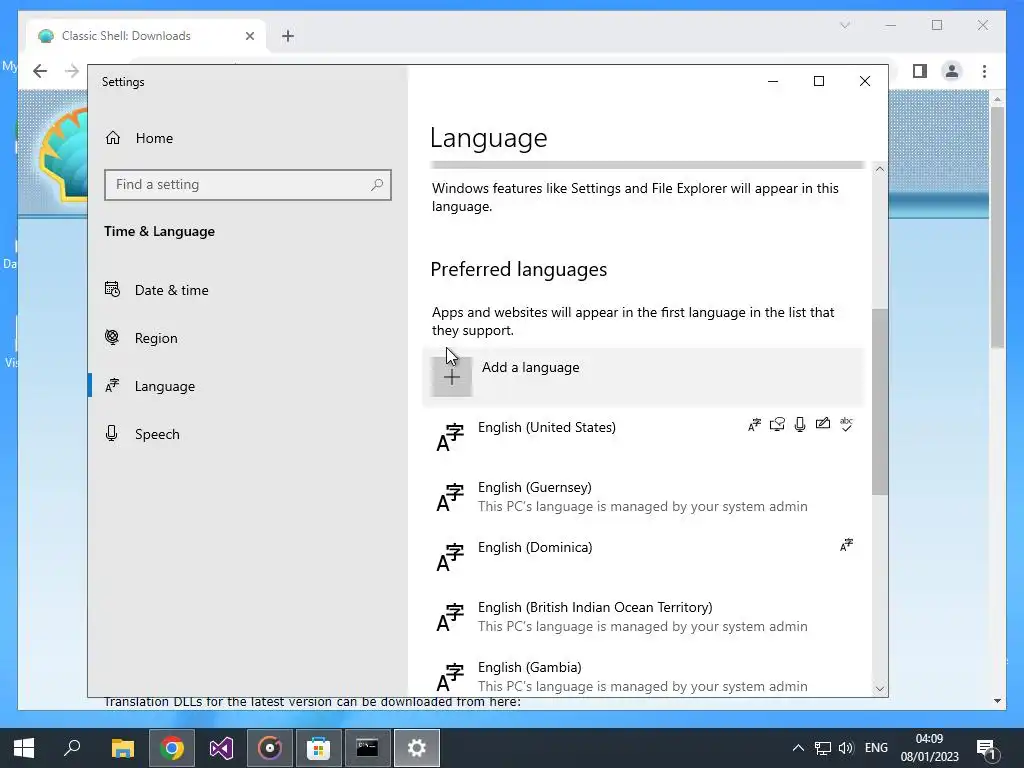Open clock showing 04:09
The height and width of the screenshot is (768, 1024).
tap(929, 748)
